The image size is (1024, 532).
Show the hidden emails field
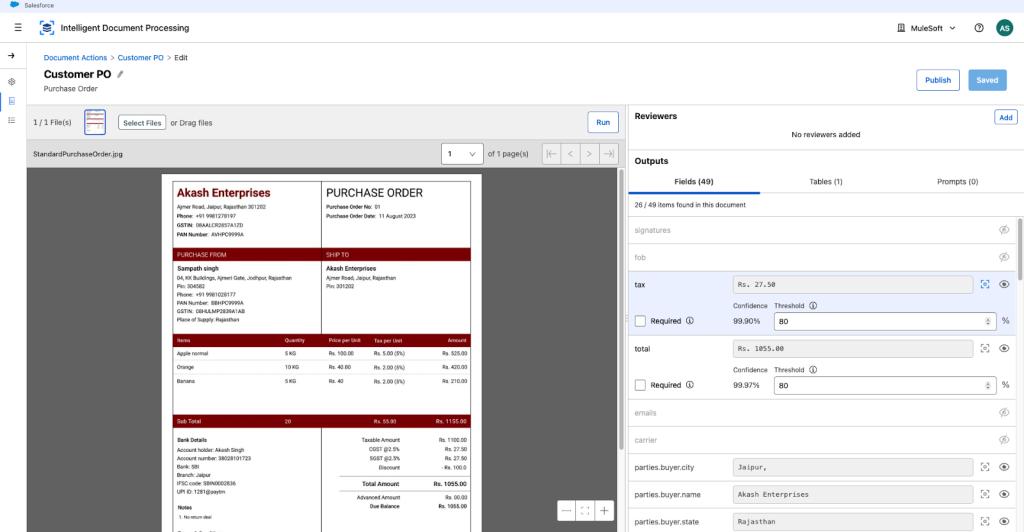tap(1004, 413)
